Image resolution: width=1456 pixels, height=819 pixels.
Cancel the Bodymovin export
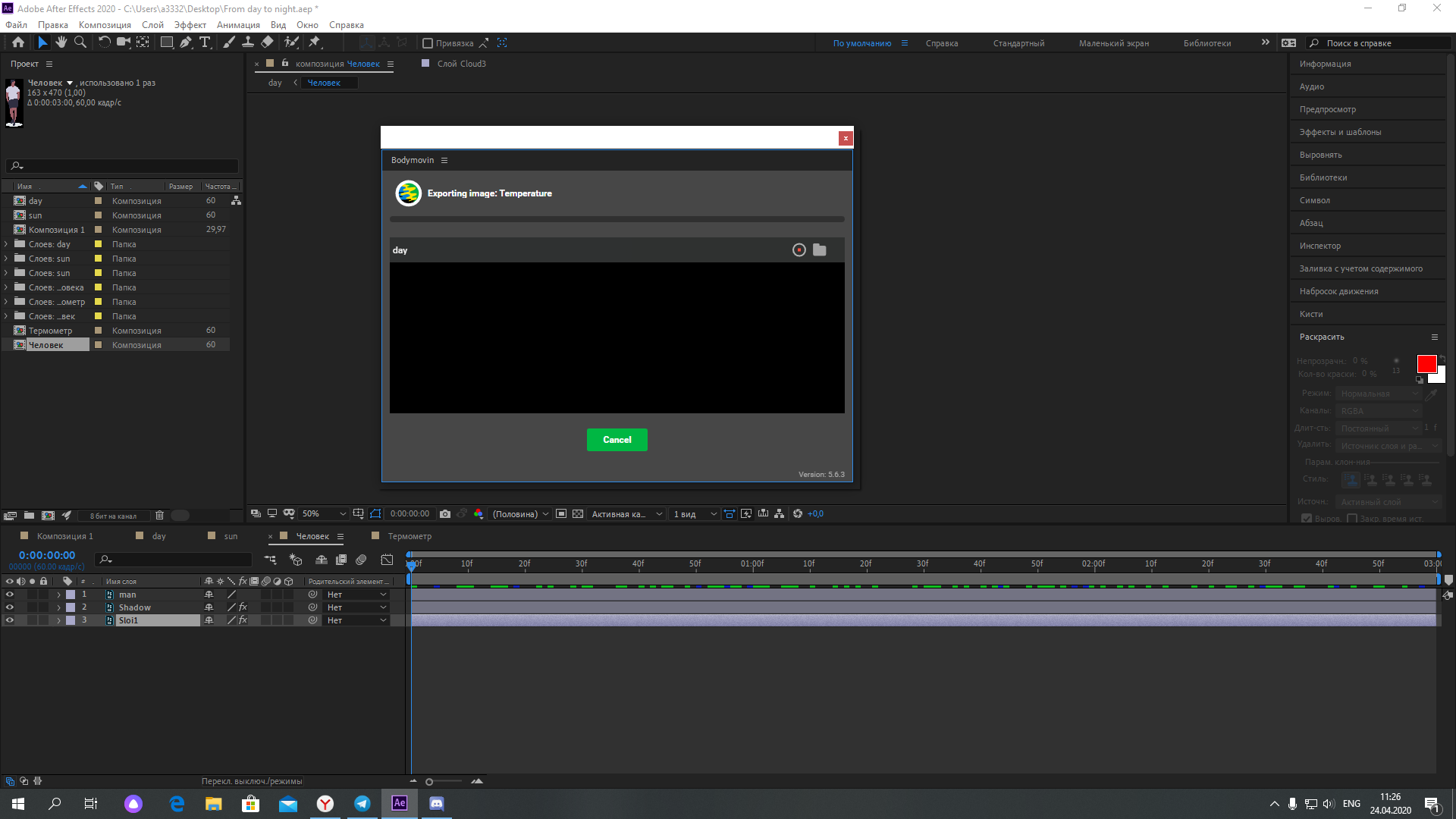617,440
